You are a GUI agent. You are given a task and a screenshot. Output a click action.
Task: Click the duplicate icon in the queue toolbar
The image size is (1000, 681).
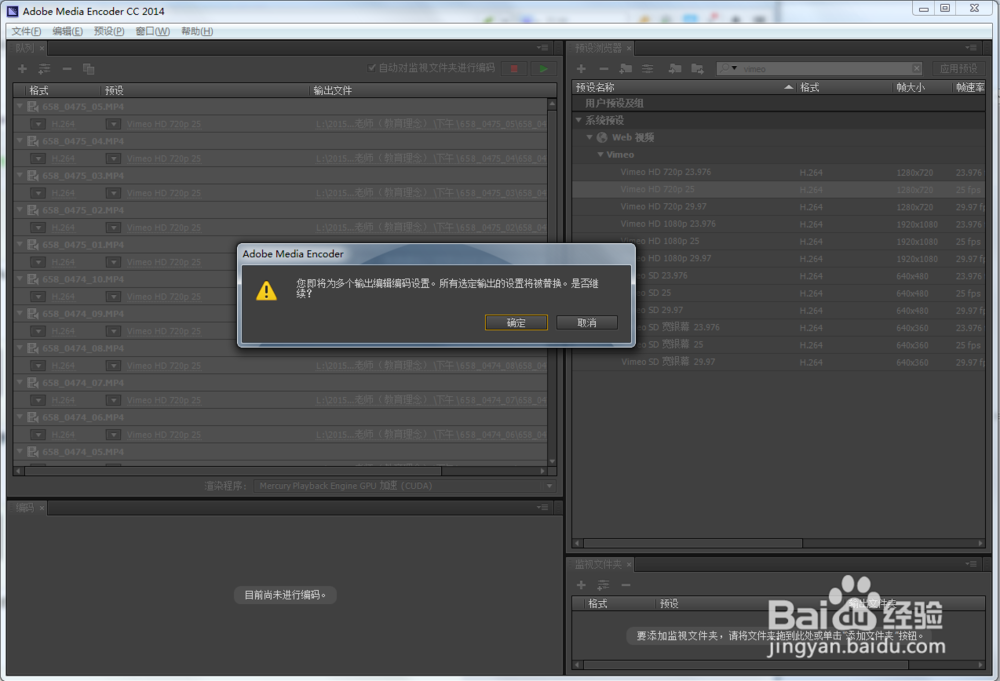click(x=89, y=69)
